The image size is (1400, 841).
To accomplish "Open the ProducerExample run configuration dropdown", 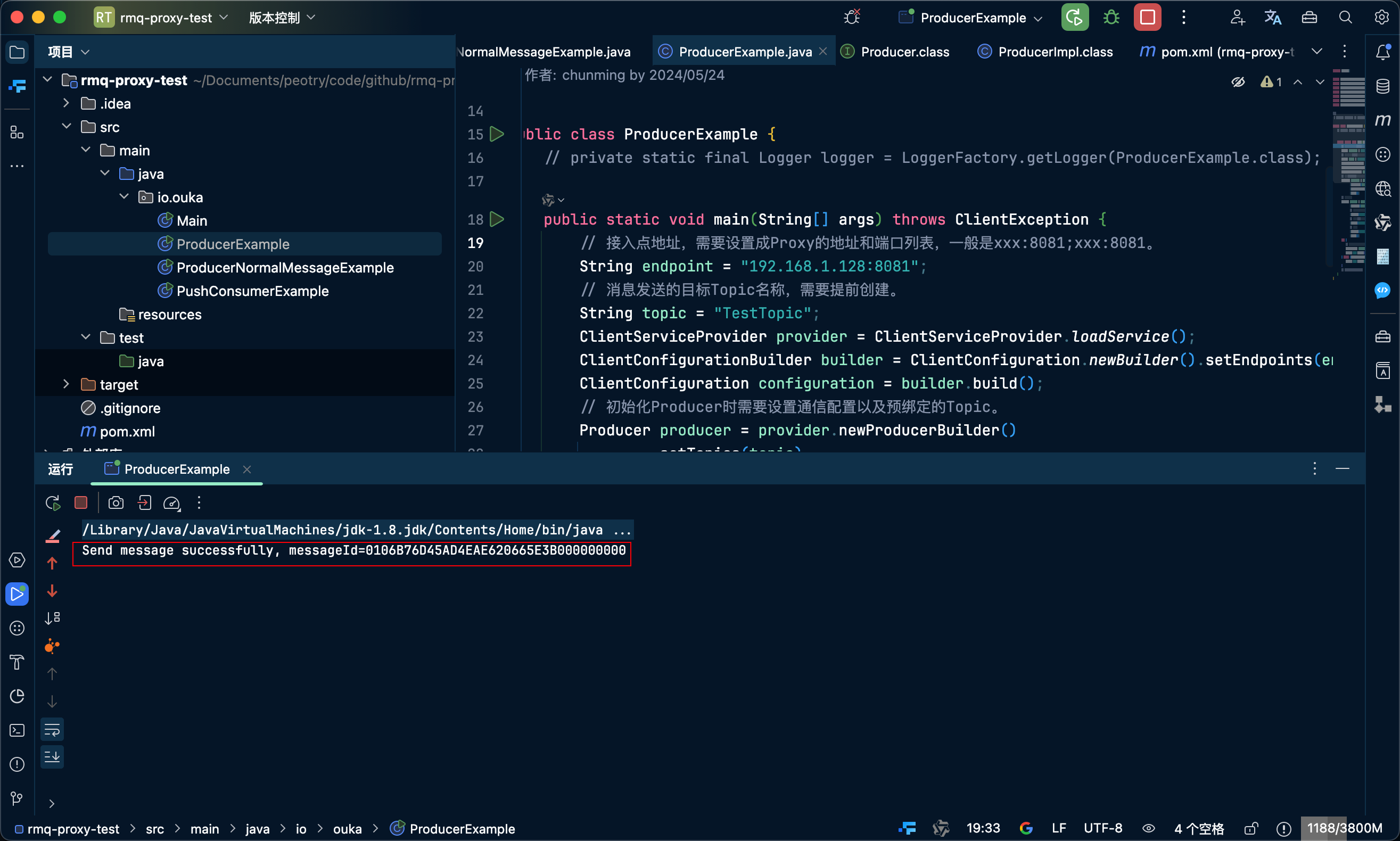I will click(x=970, y=18).
